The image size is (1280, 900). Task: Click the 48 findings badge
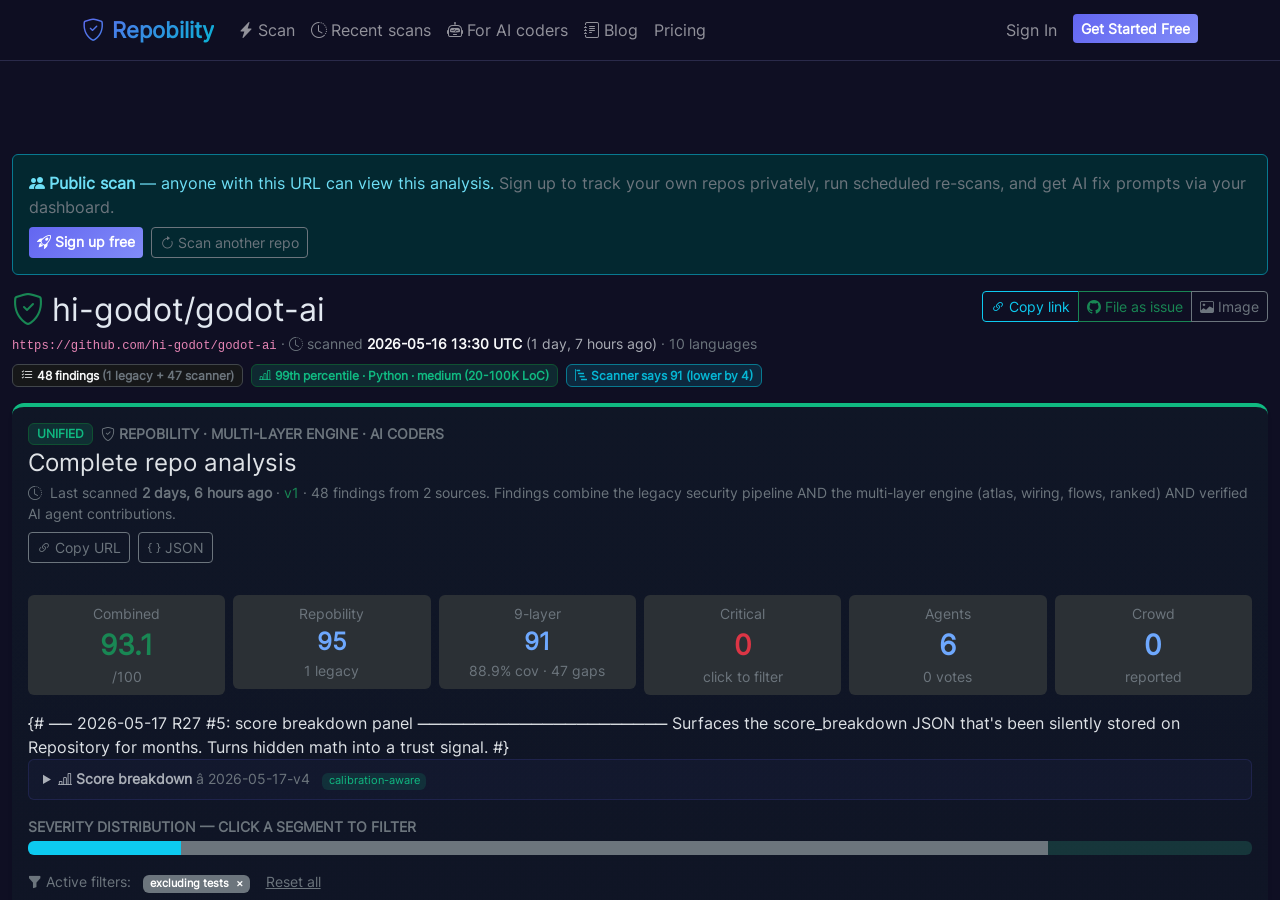tap(127, 375)
